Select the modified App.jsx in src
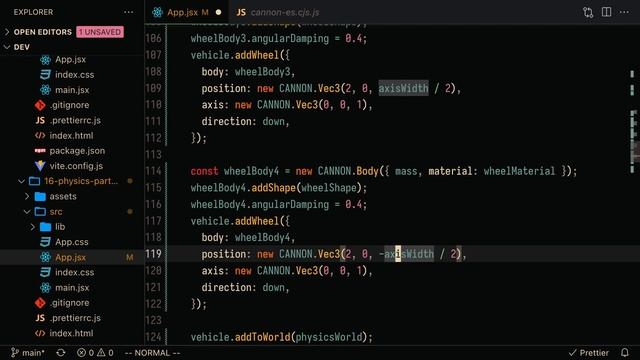This screenshot has height=360, width=640. [x=71, y=257]
